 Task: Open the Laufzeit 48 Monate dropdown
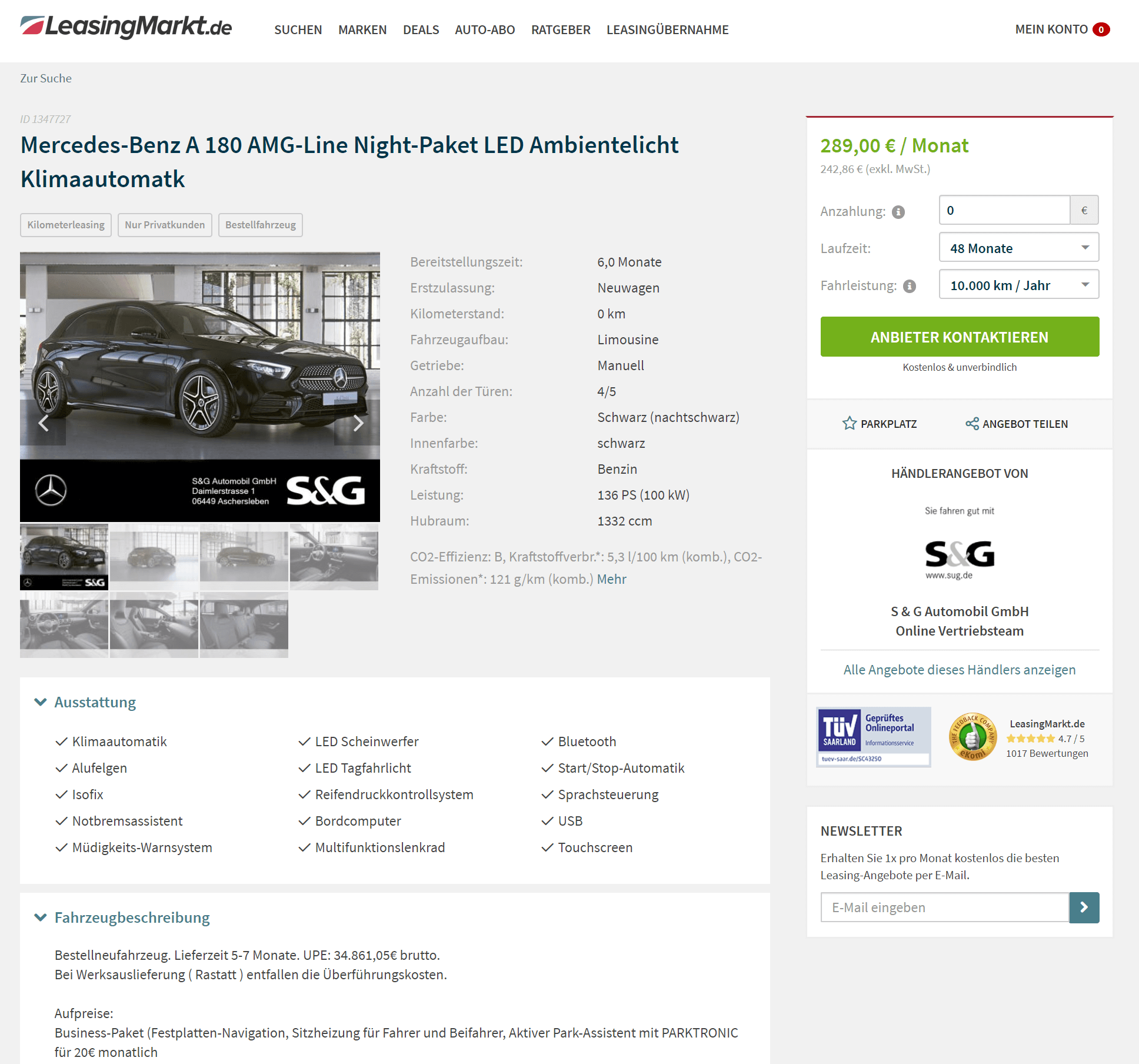pyautogui.click(x=1019, y=248)
